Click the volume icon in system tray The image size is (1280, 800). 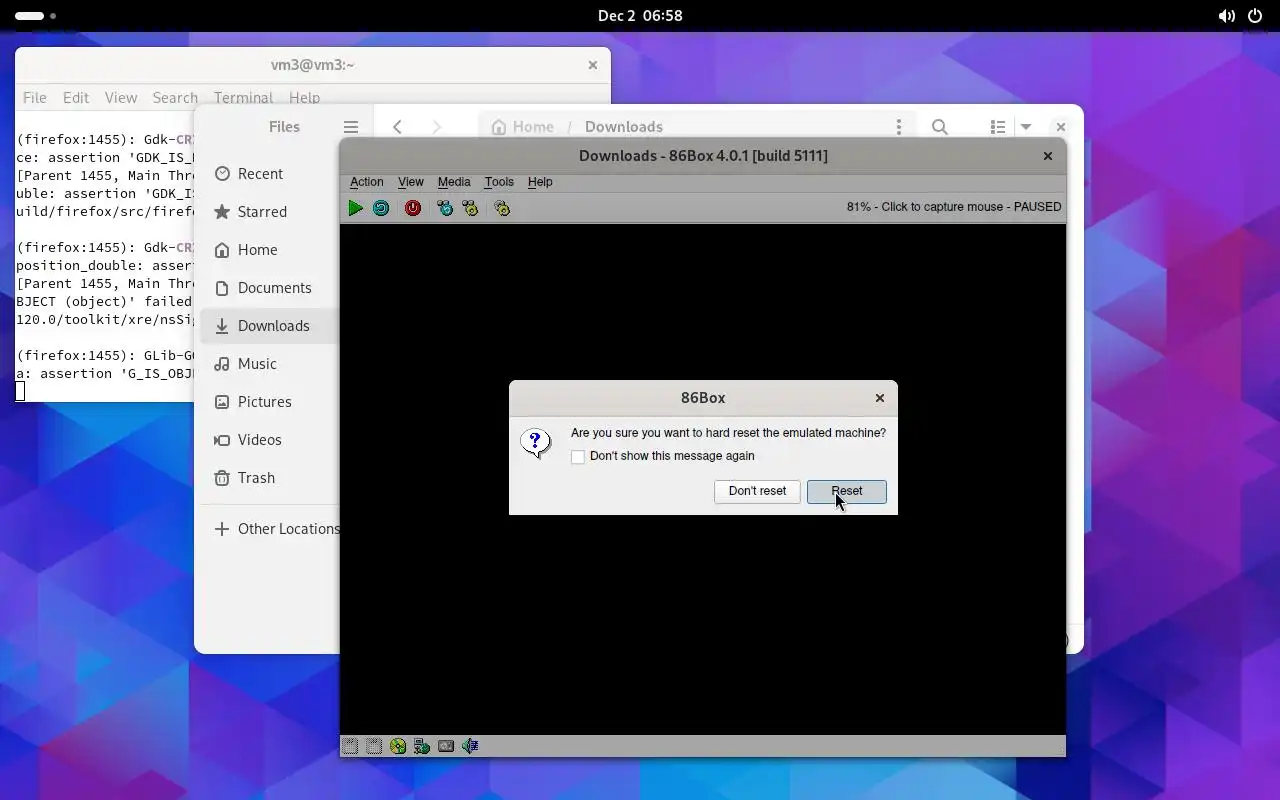click(x=1227, y=16)
